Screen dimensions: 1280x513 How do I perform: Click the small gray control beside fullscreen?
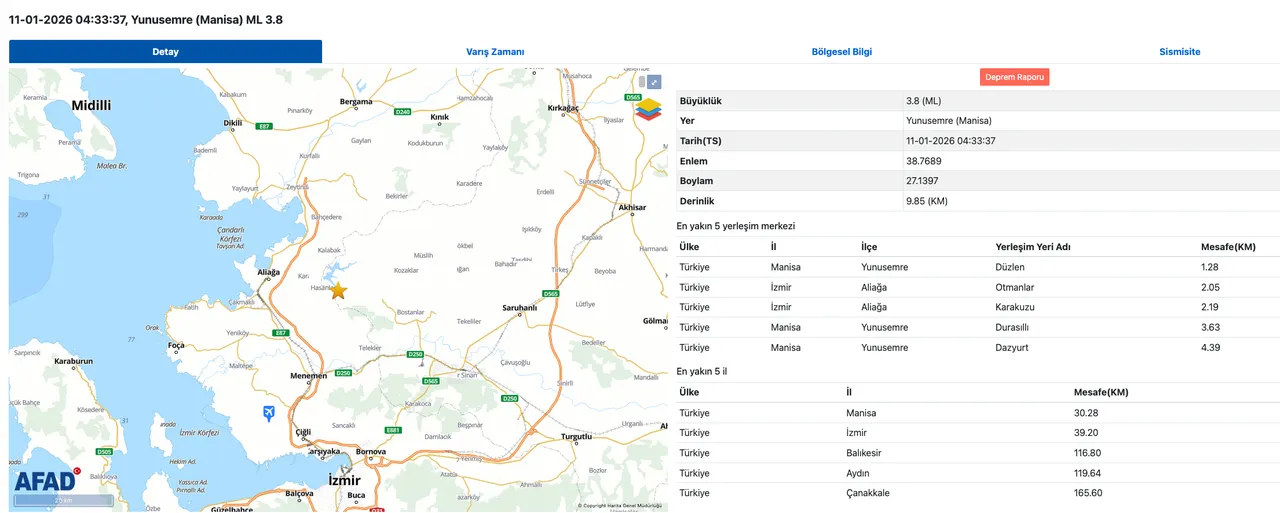click(x=642, y=82)
